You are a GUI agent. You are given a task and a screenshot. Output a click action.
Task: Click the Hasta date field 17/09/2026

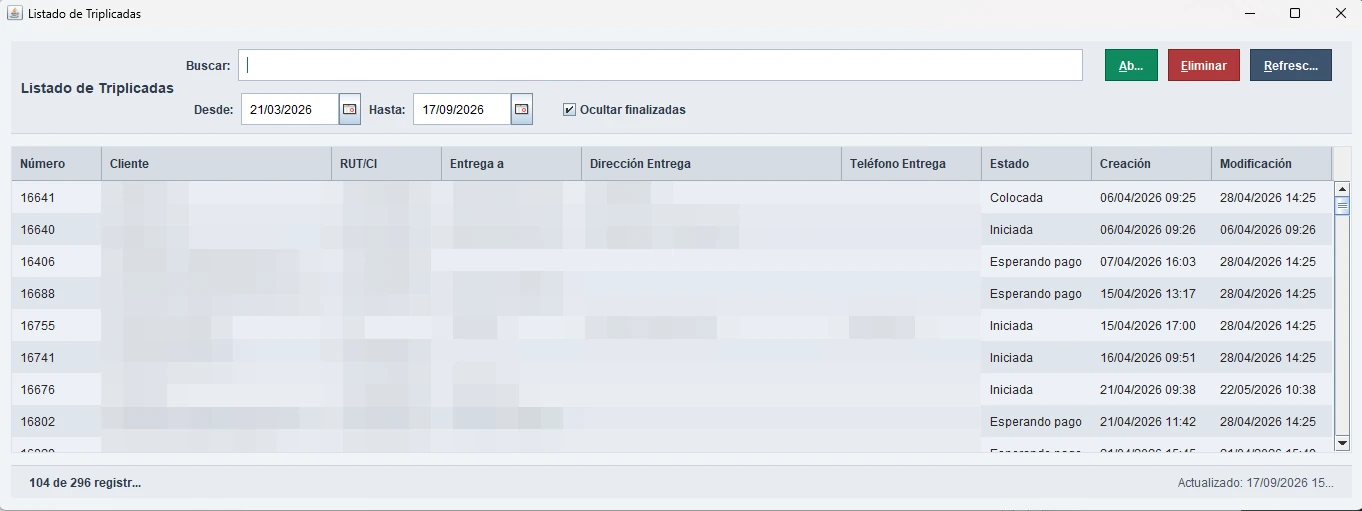pos(462,109)
